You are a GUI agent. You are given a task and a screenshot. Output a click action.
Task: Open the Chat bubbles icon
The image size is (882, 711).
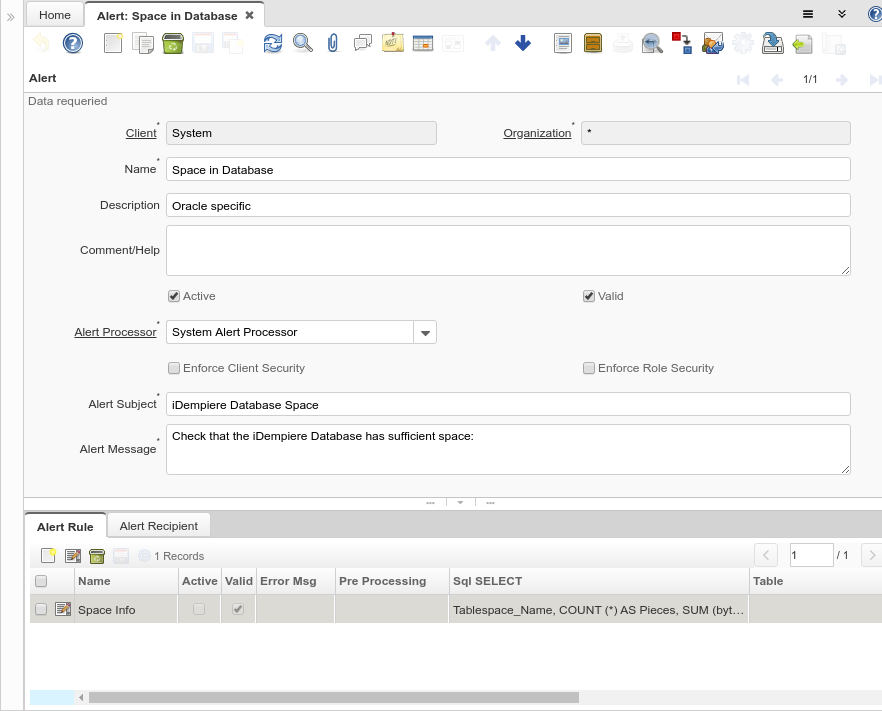point(362,43)
